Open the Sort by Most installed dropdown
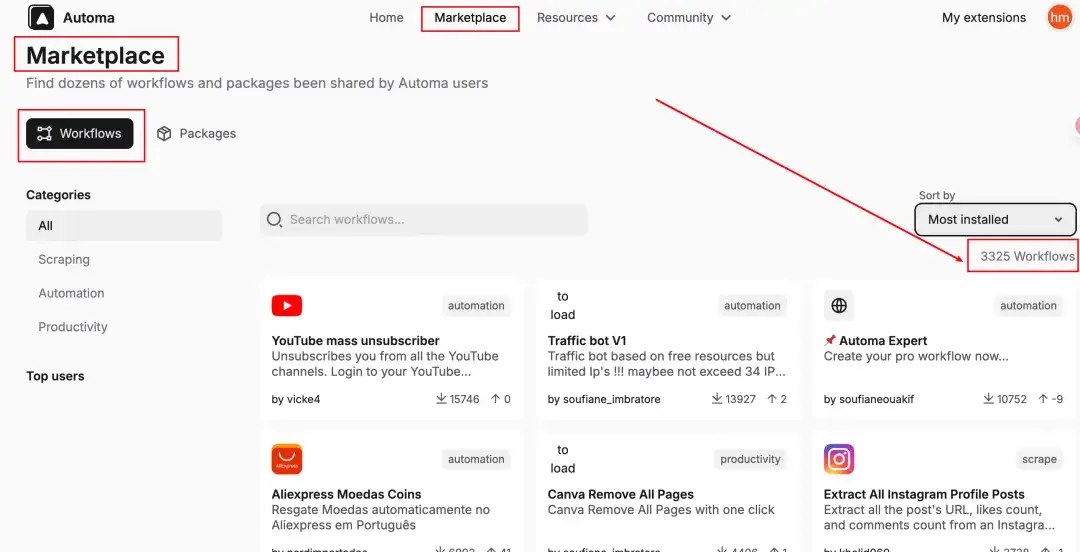The image size is (1080, 552). point(995,220)
